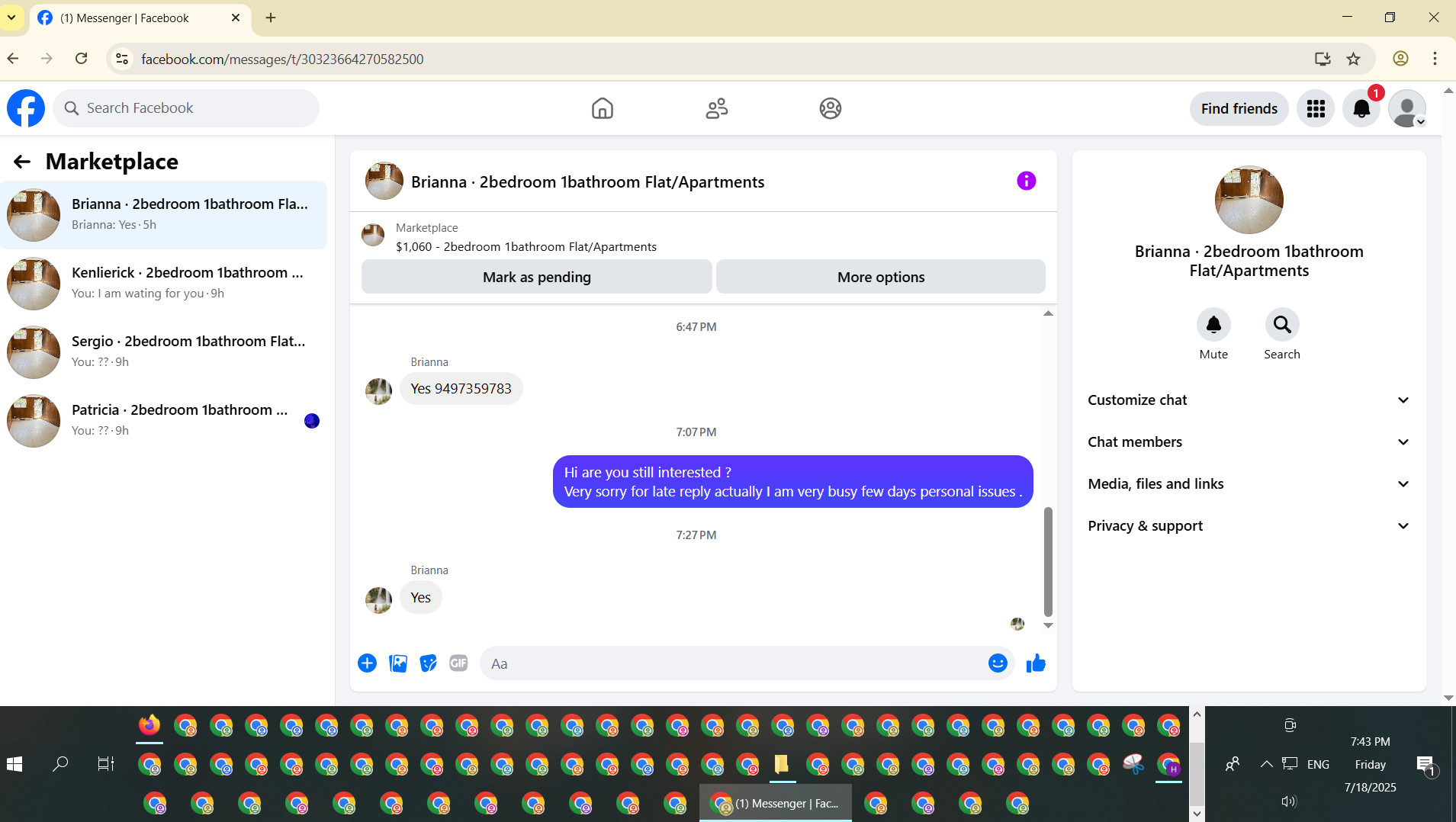View site information icon in address bar

point(121,59)
